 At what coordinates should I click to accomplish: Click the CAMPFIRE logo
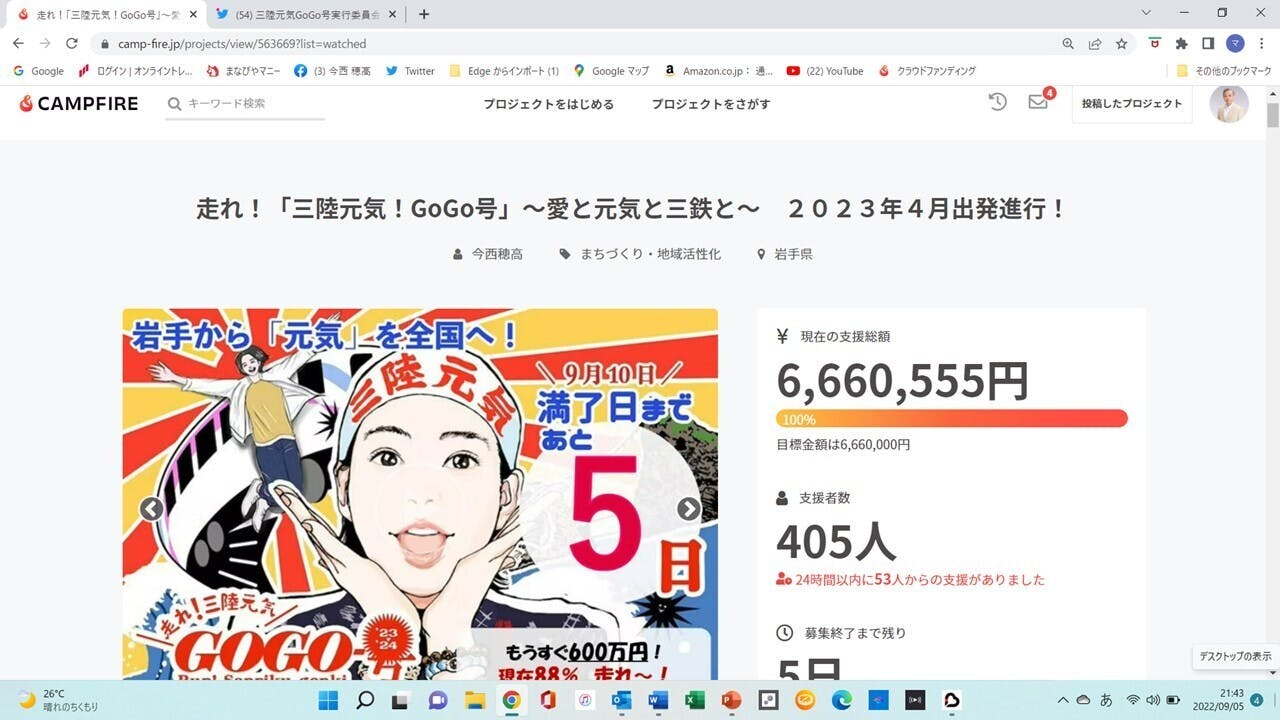79,104
